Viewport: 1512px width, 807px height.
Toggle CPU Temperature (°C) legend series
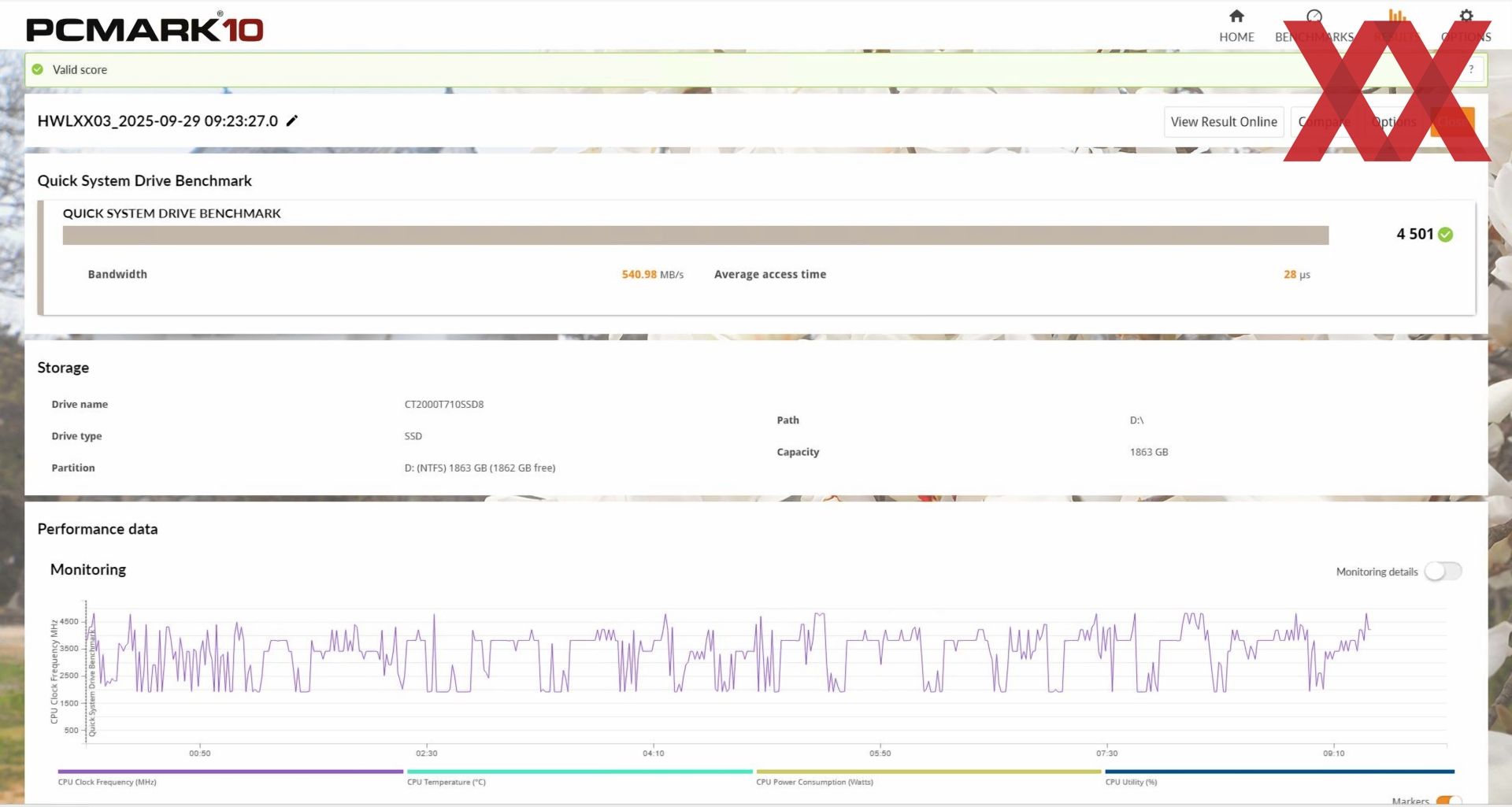pos(580,776)
